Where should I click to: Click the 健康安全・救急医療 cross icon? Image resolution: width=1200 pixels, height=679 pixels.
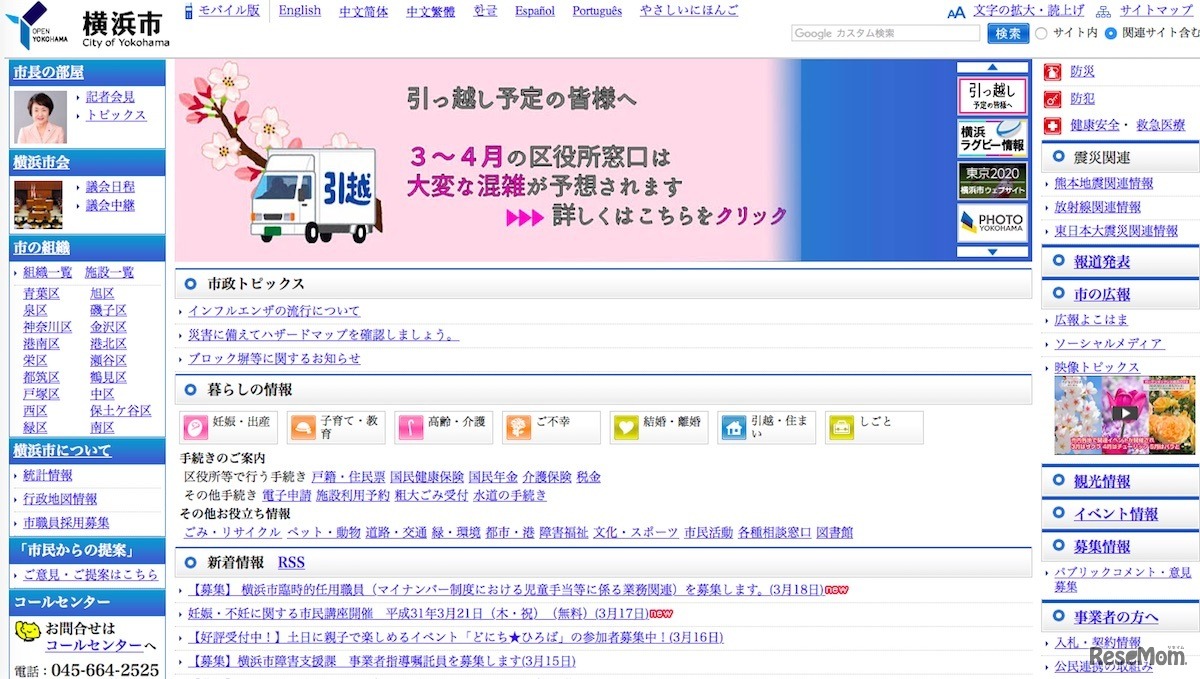(1052, 124)
